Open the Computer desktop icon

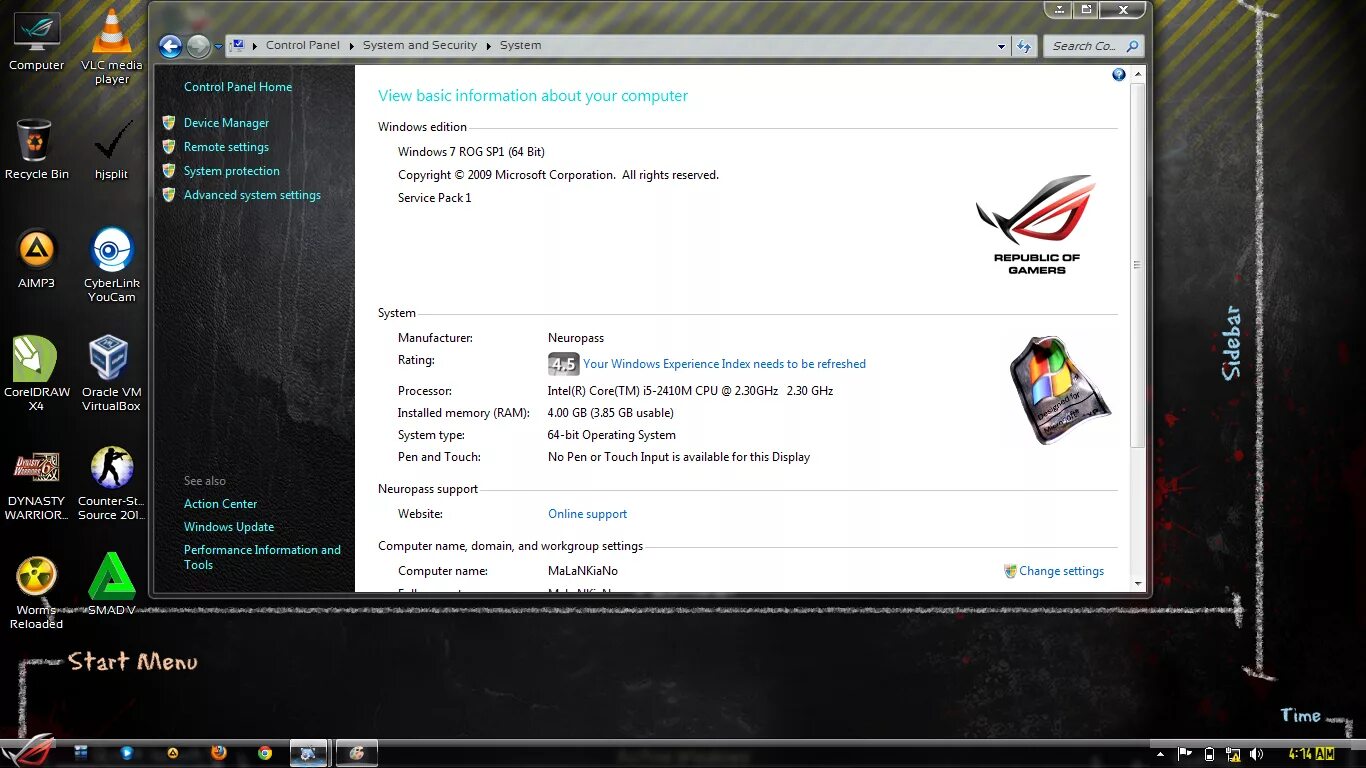pyautogui.click(x=37, y=41)
